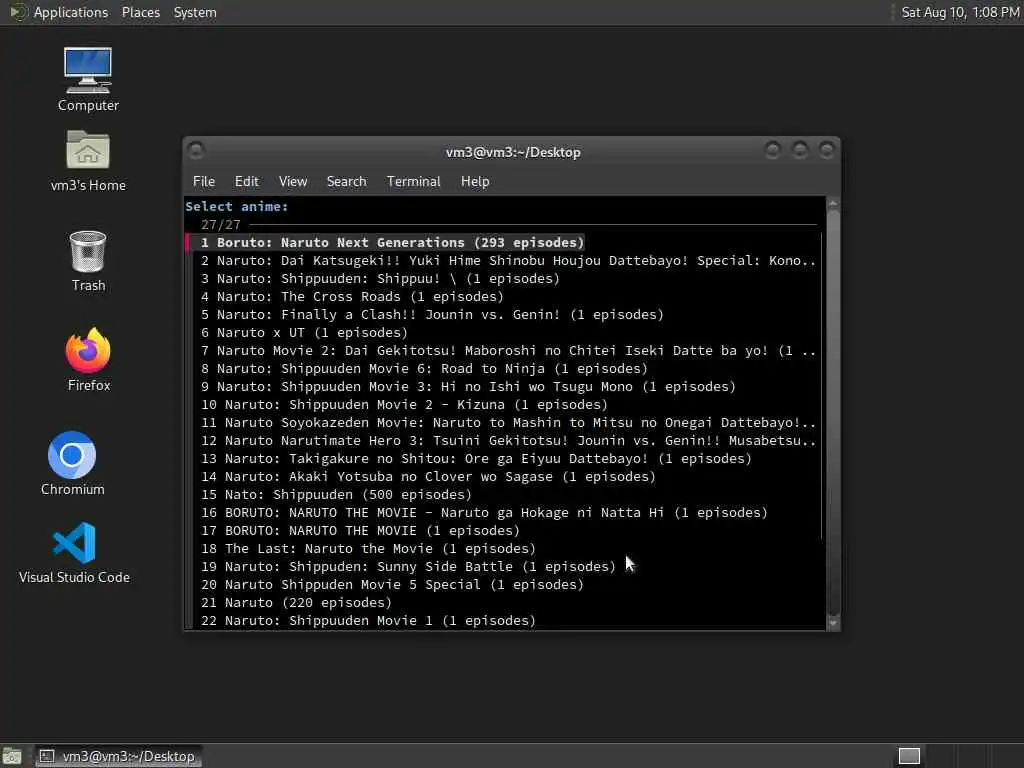
Task: Select Naruto: Shippuuden: Shippuu! entry
Action: [380, 278]
